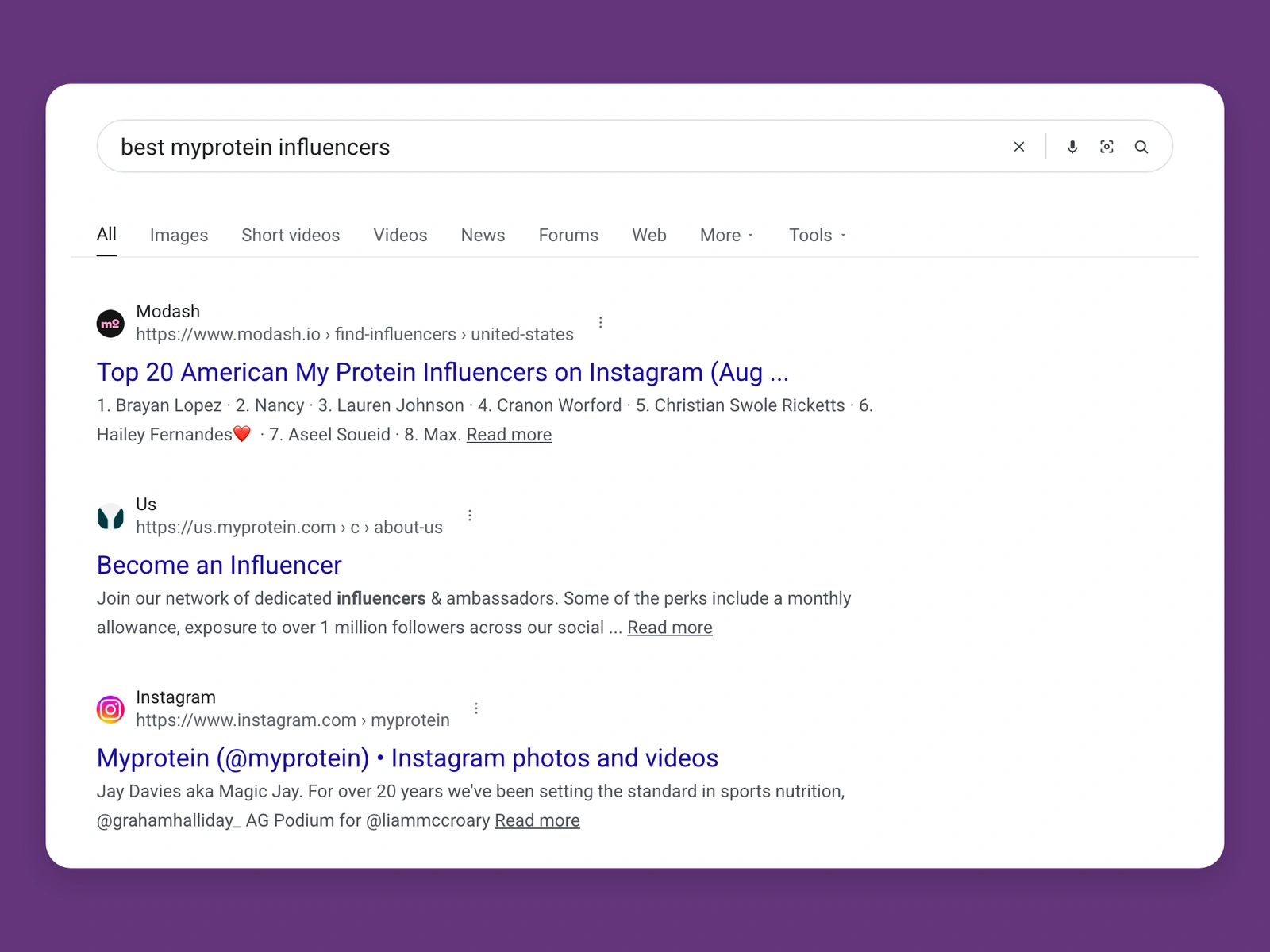Open the three-dot menu for the Instagram result
The image size is (1270, 952).
(476, 708)
